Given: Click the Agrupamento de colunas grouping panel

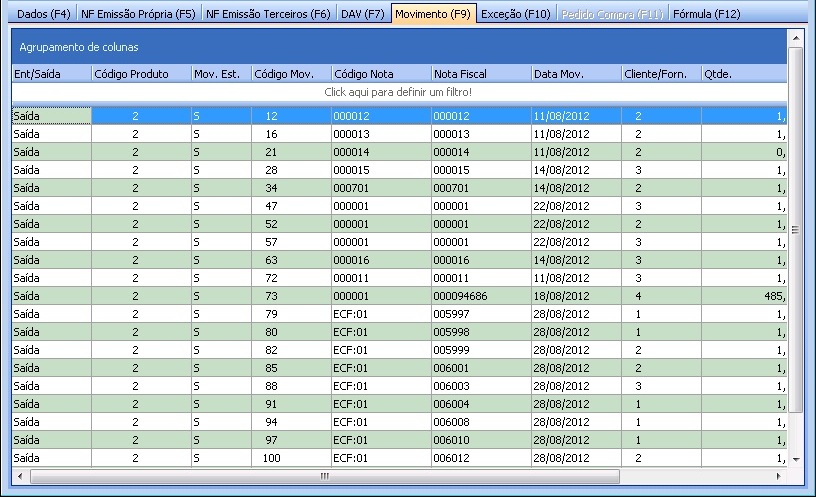Looking at the screenshot, I should (398, 47).
